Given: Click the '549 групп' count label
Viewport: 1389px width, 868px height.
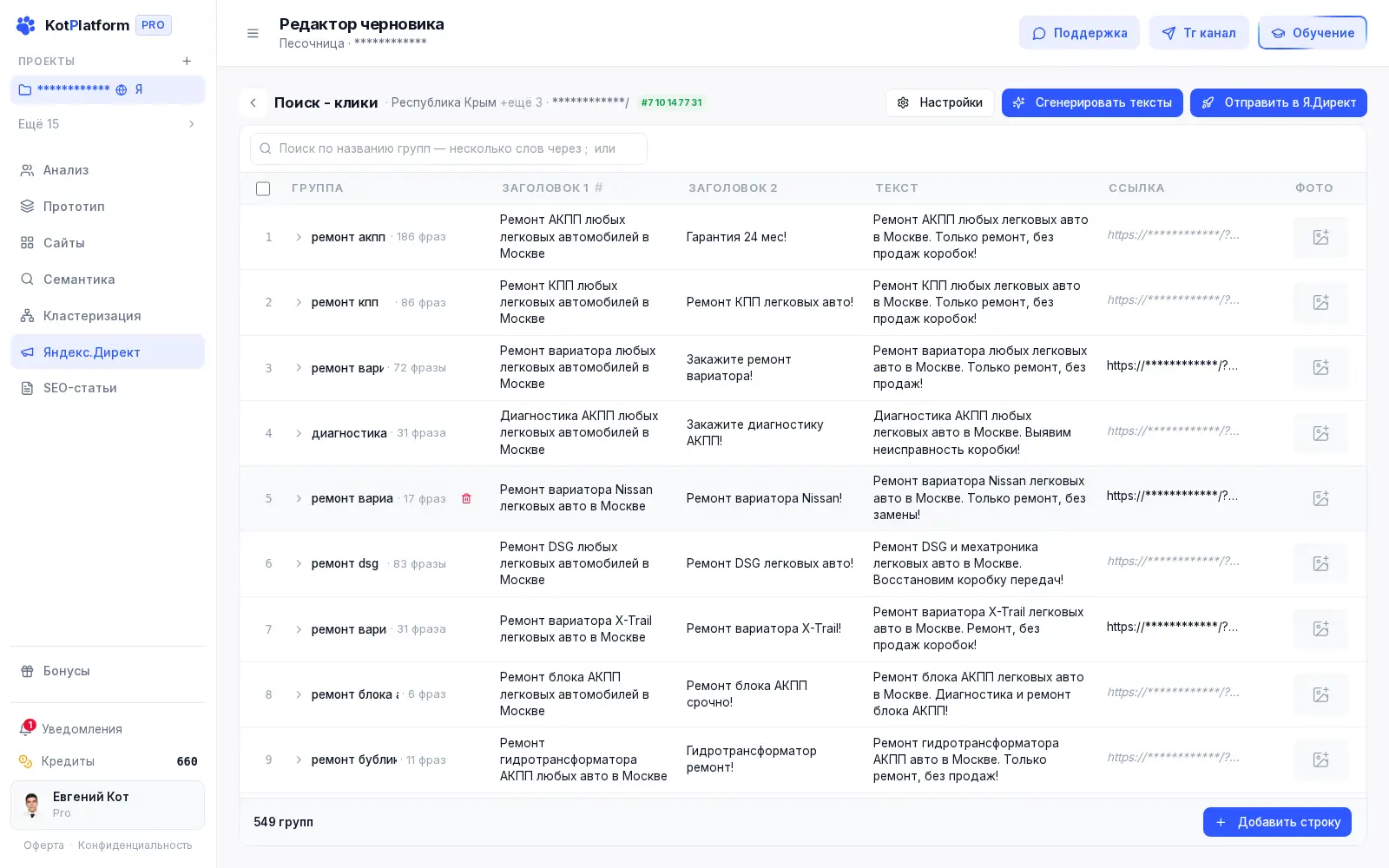Looking at the screenshot, I should click(x=283, y=822).
